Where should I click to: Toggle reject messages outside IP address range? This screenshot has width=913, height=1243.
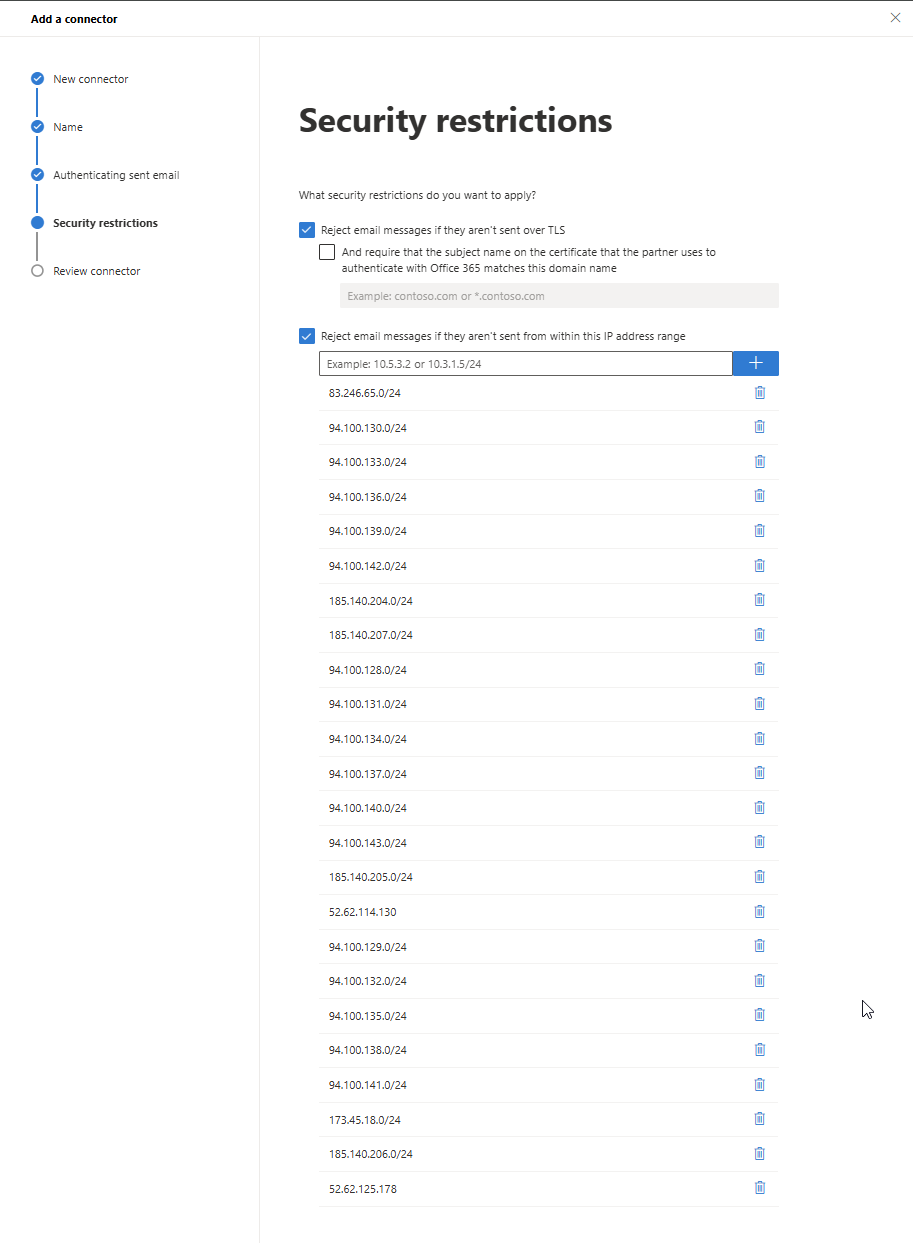pyautogui.click(x=307, y=336)
